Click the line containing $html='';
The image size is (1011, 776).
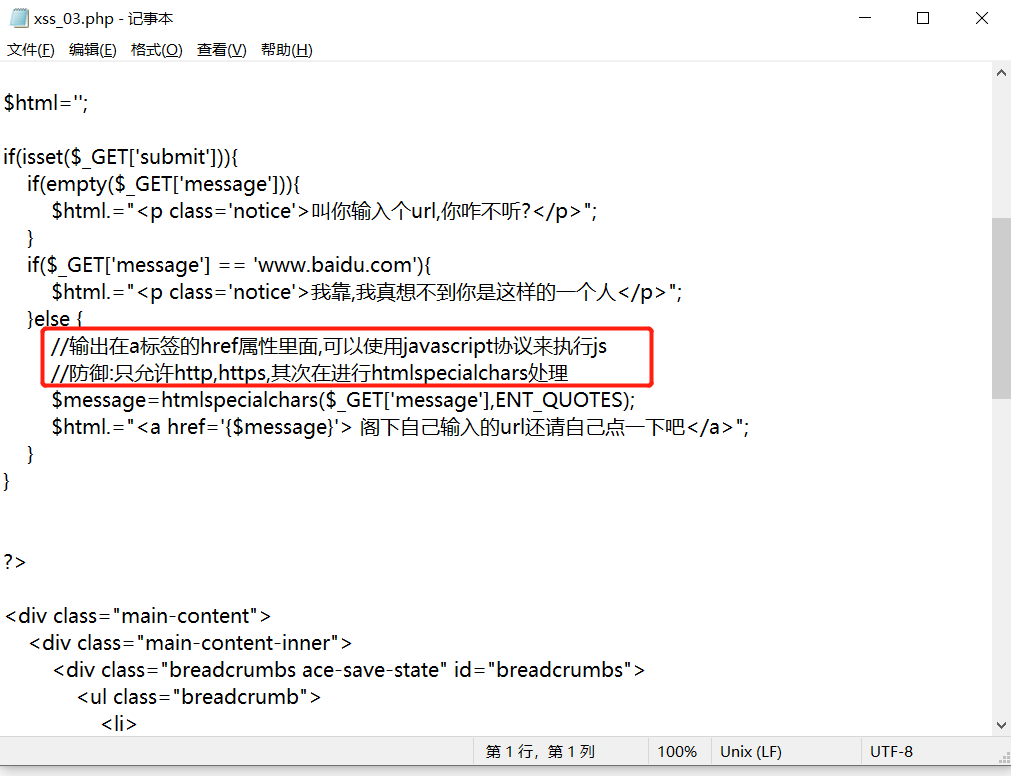click(45, 102)
